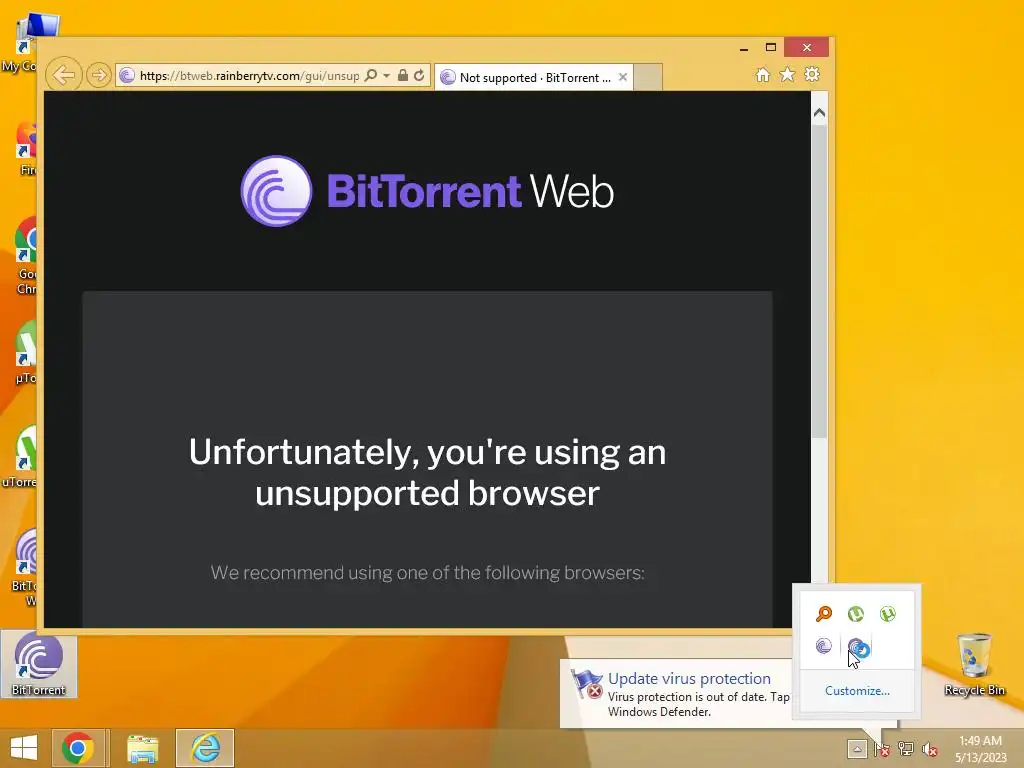Click the Customize... link in tray popup
The width and height of the screenshot is (1024, 768).
coord(857,691)
